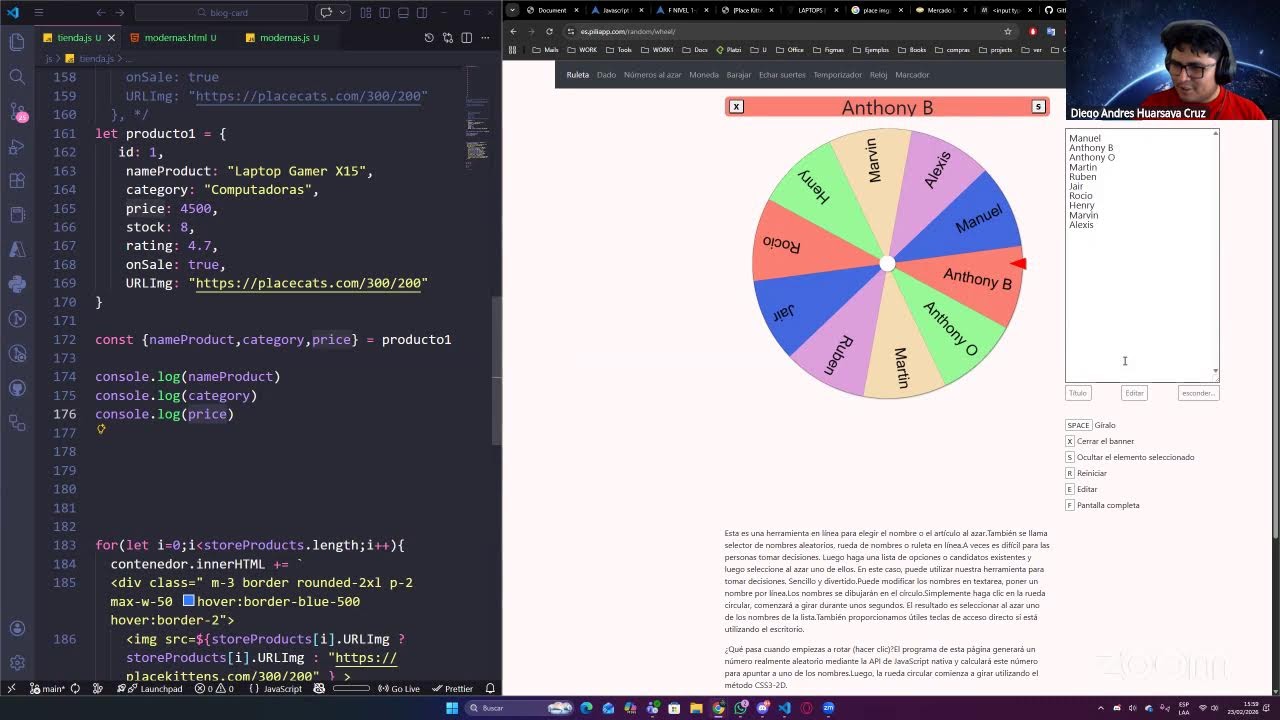
Task: Open changes compare icon in editor toolbar
Action: [448, 38]
